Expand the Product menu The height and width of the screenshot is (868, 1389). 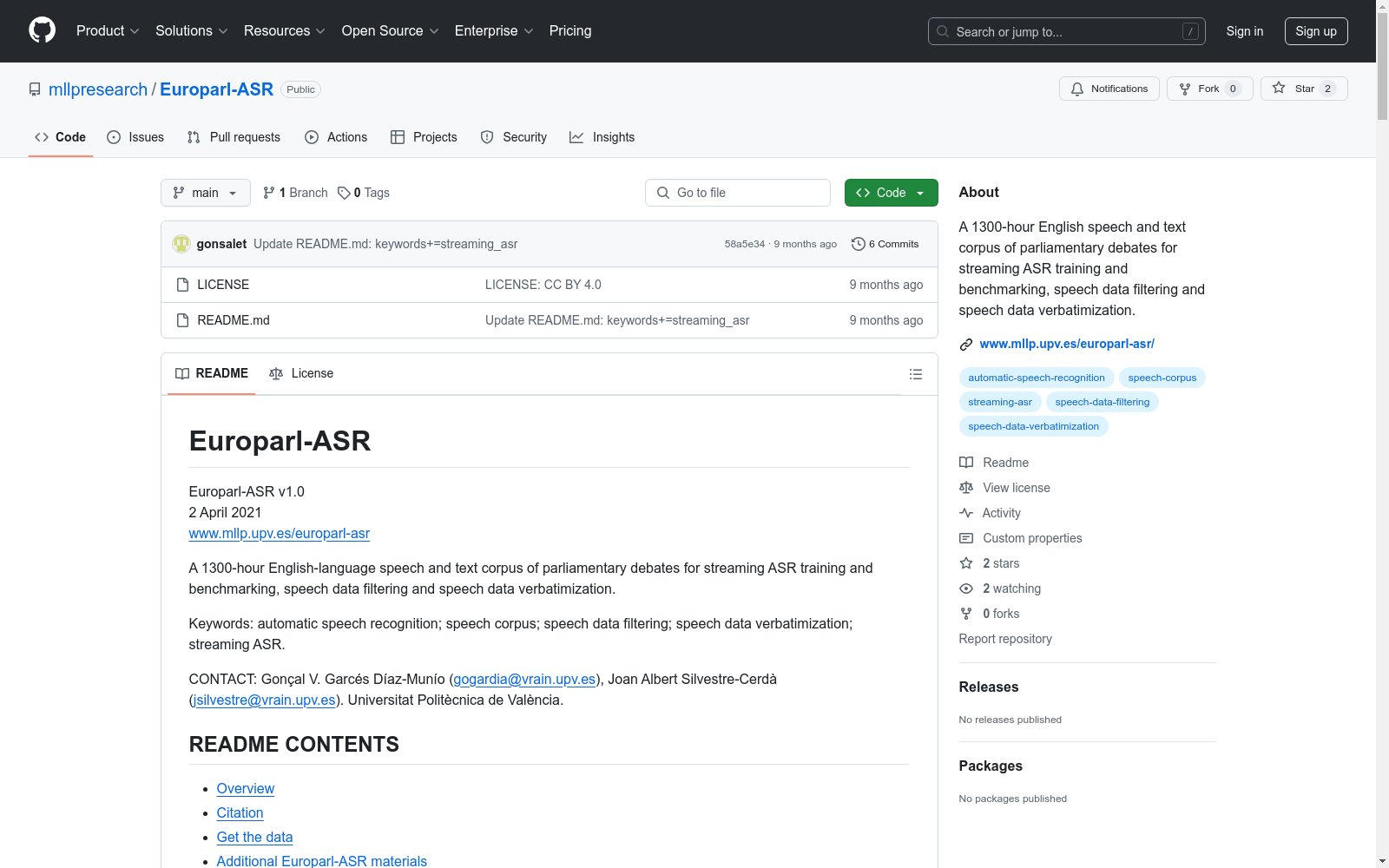point(108,31)
